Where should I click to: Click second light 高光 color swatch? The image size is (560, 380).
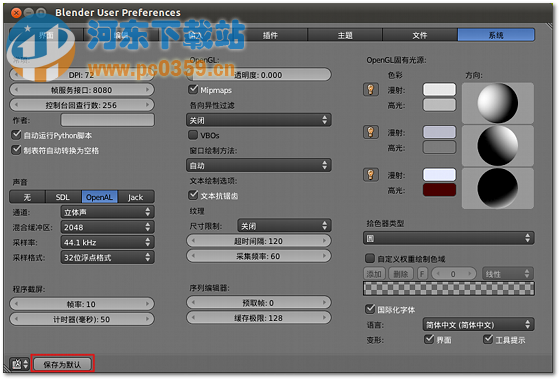(x=439, y=148)
